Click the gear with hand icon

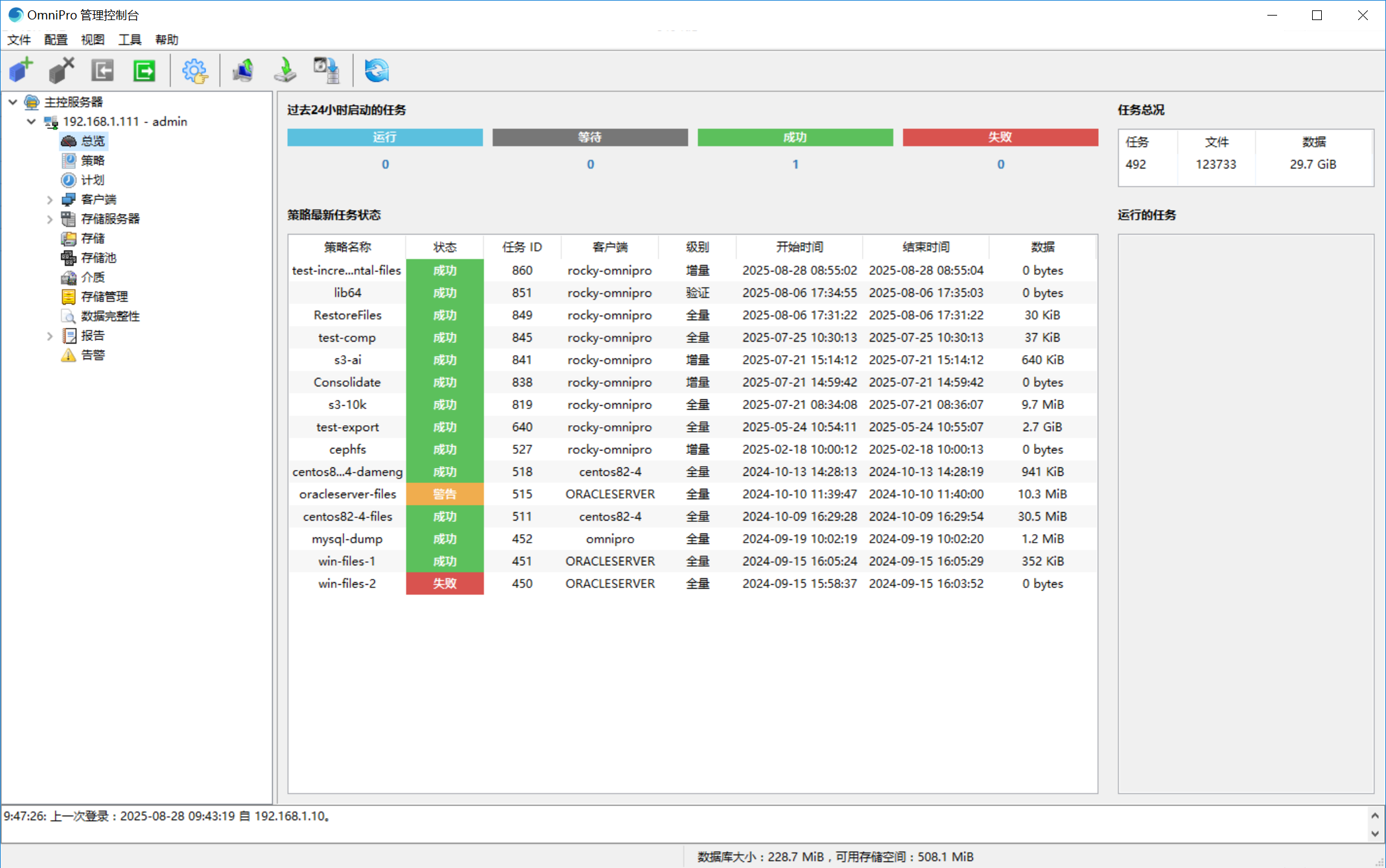pos(194,70)
